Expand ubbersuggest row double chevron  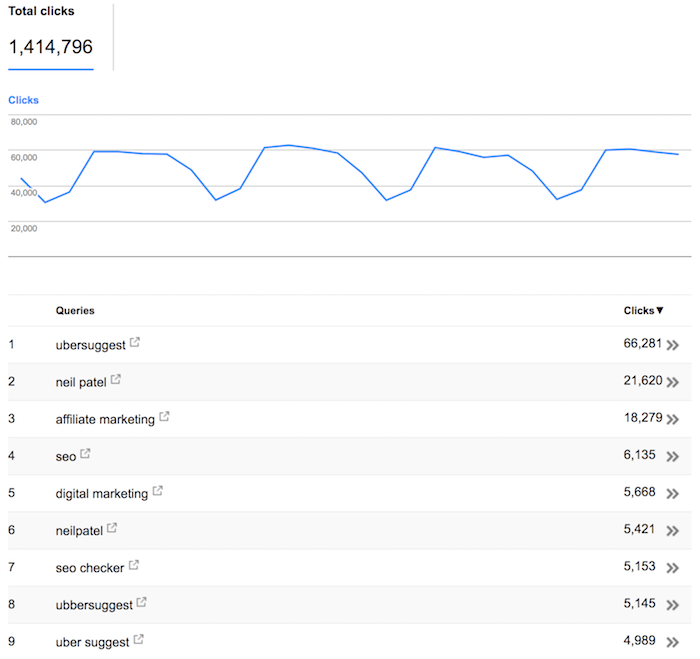673,605
